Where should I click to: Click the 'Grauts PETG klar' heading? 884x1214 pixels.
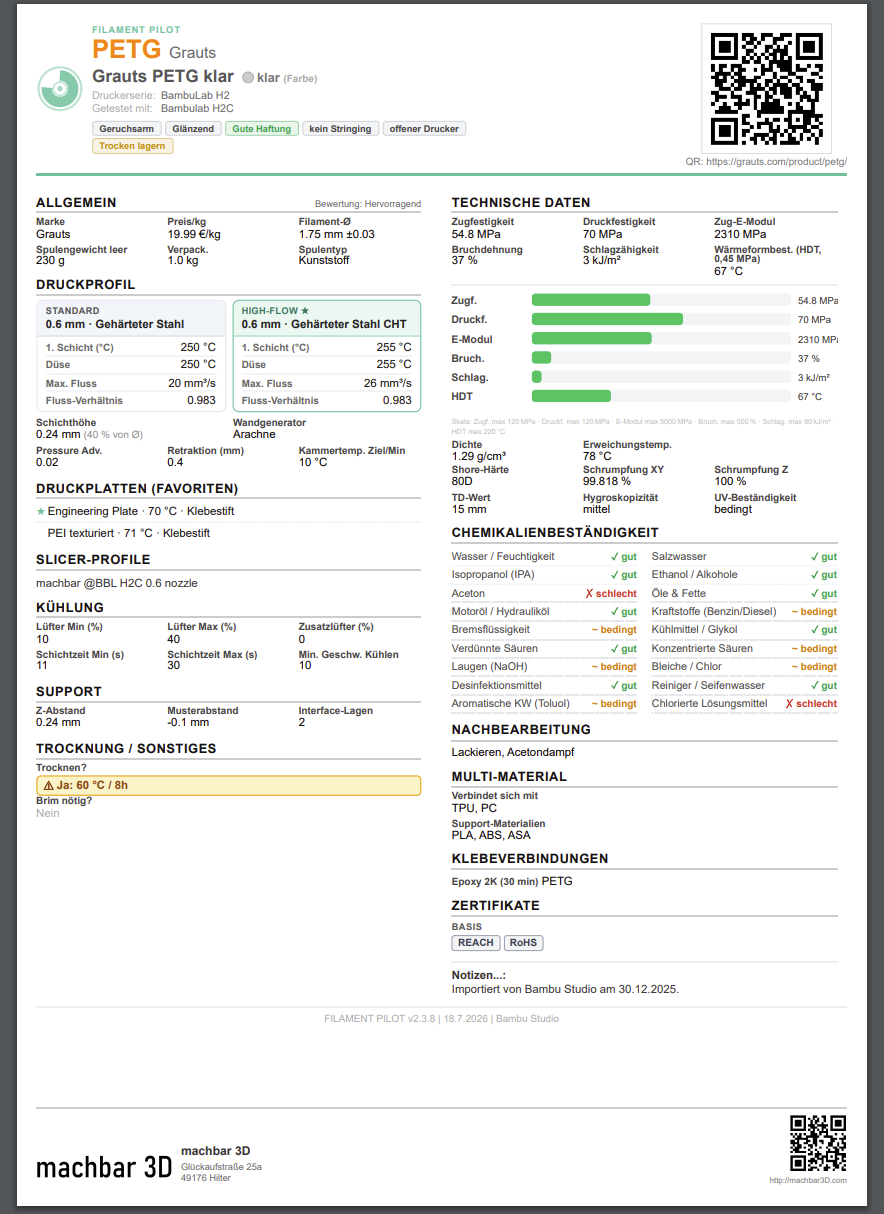(163, 76)
